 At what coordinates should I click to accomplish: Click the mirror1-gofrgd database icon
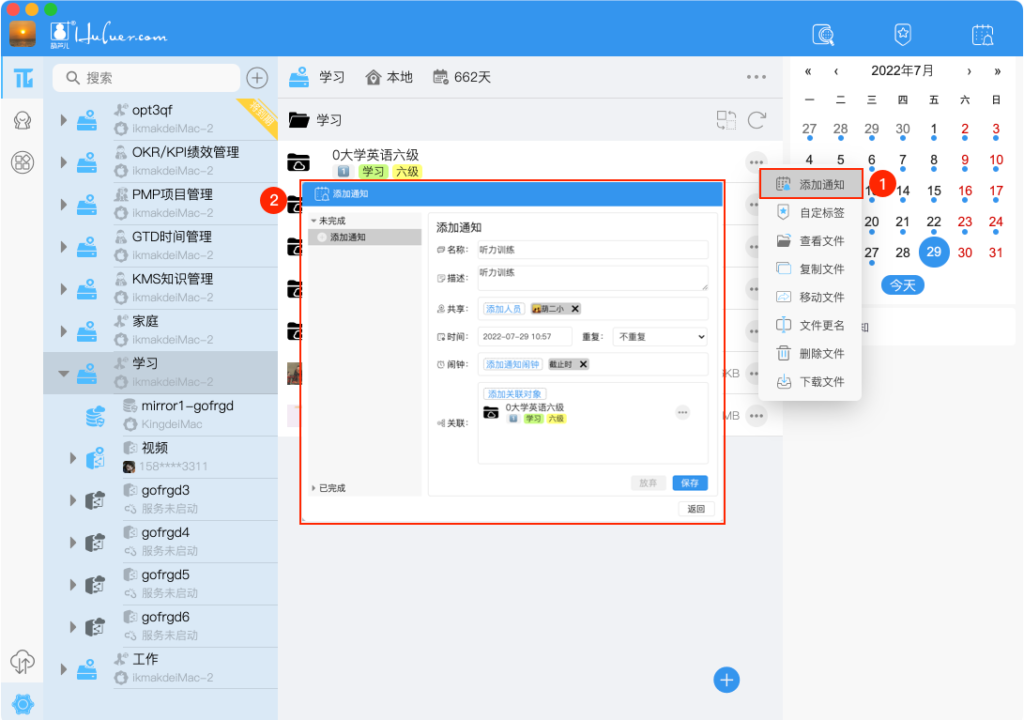[95, 416]
